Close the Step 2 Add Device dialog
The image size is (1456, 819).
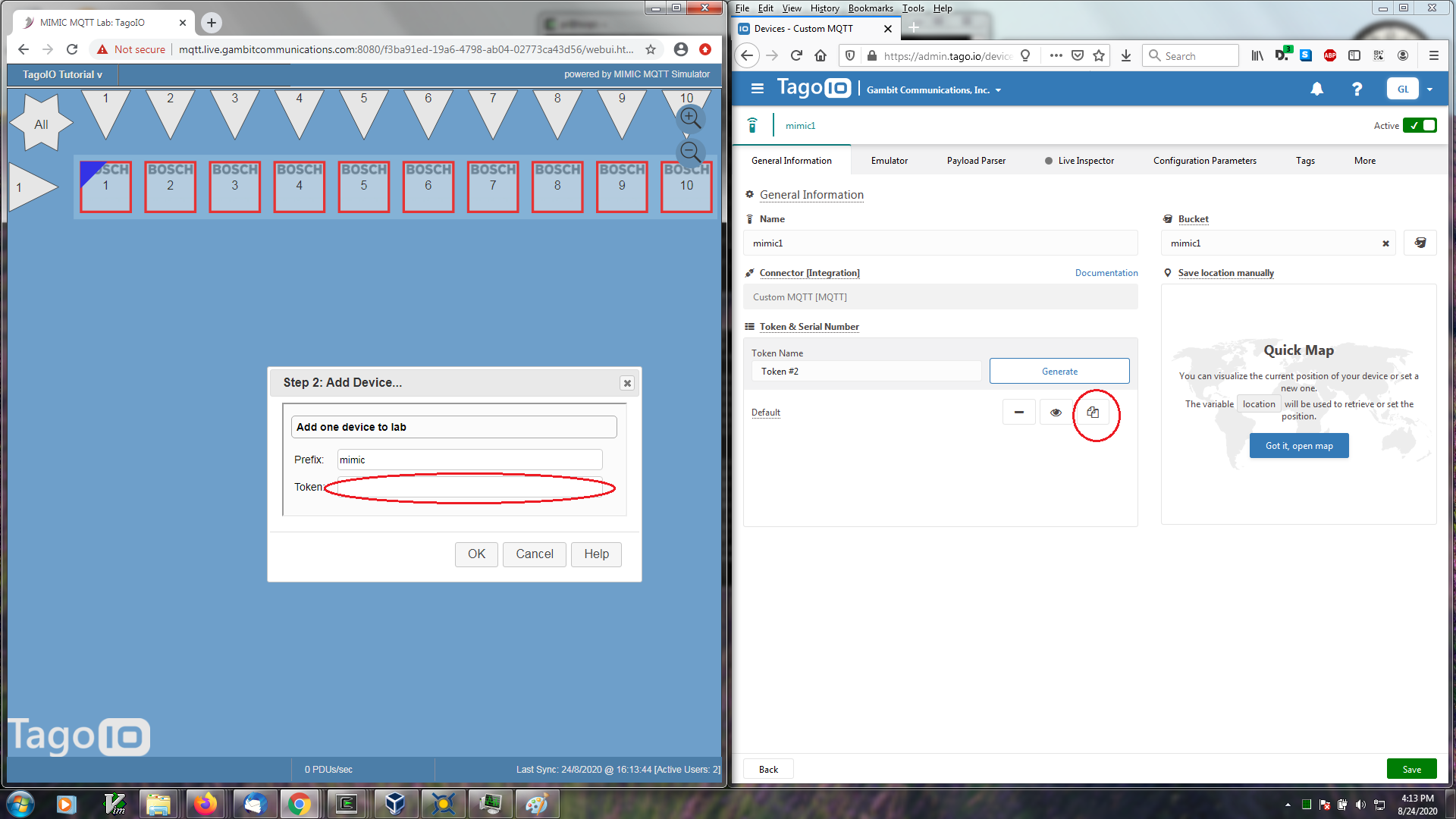pyautogui.click(x=627, y=383)
